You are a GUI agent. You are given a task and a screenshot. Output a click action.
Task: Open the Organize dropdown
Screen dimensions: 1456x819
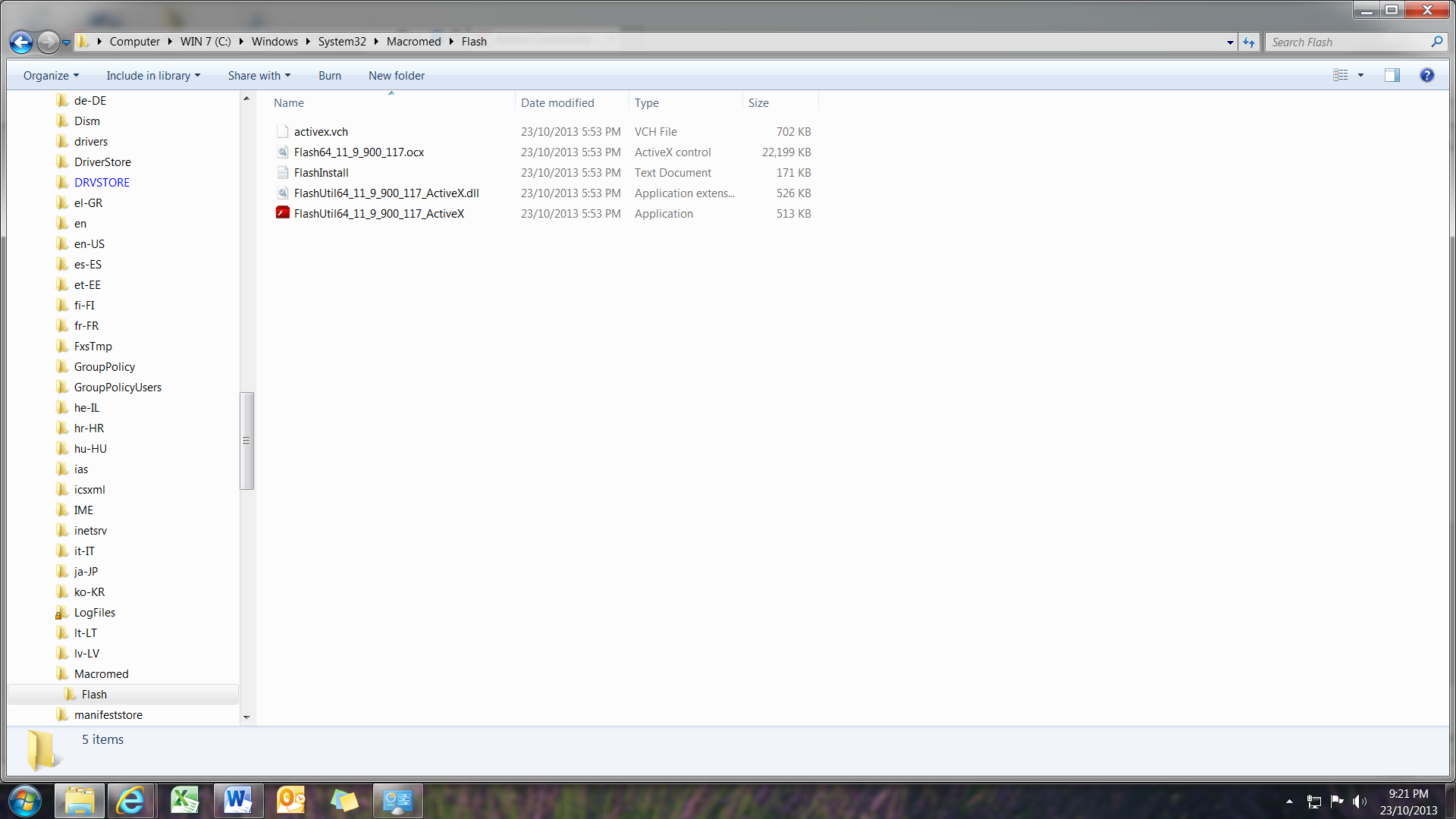pos(49,75)
